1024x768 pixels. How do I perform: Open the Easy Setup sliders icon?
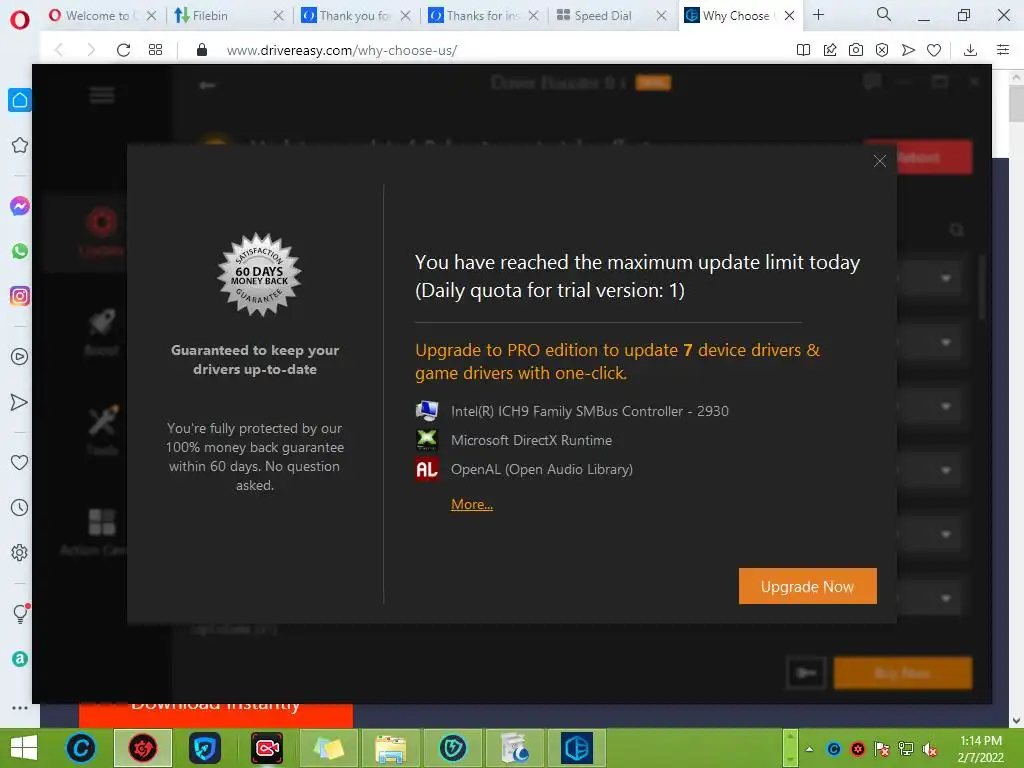click(x=1003, y=50)
